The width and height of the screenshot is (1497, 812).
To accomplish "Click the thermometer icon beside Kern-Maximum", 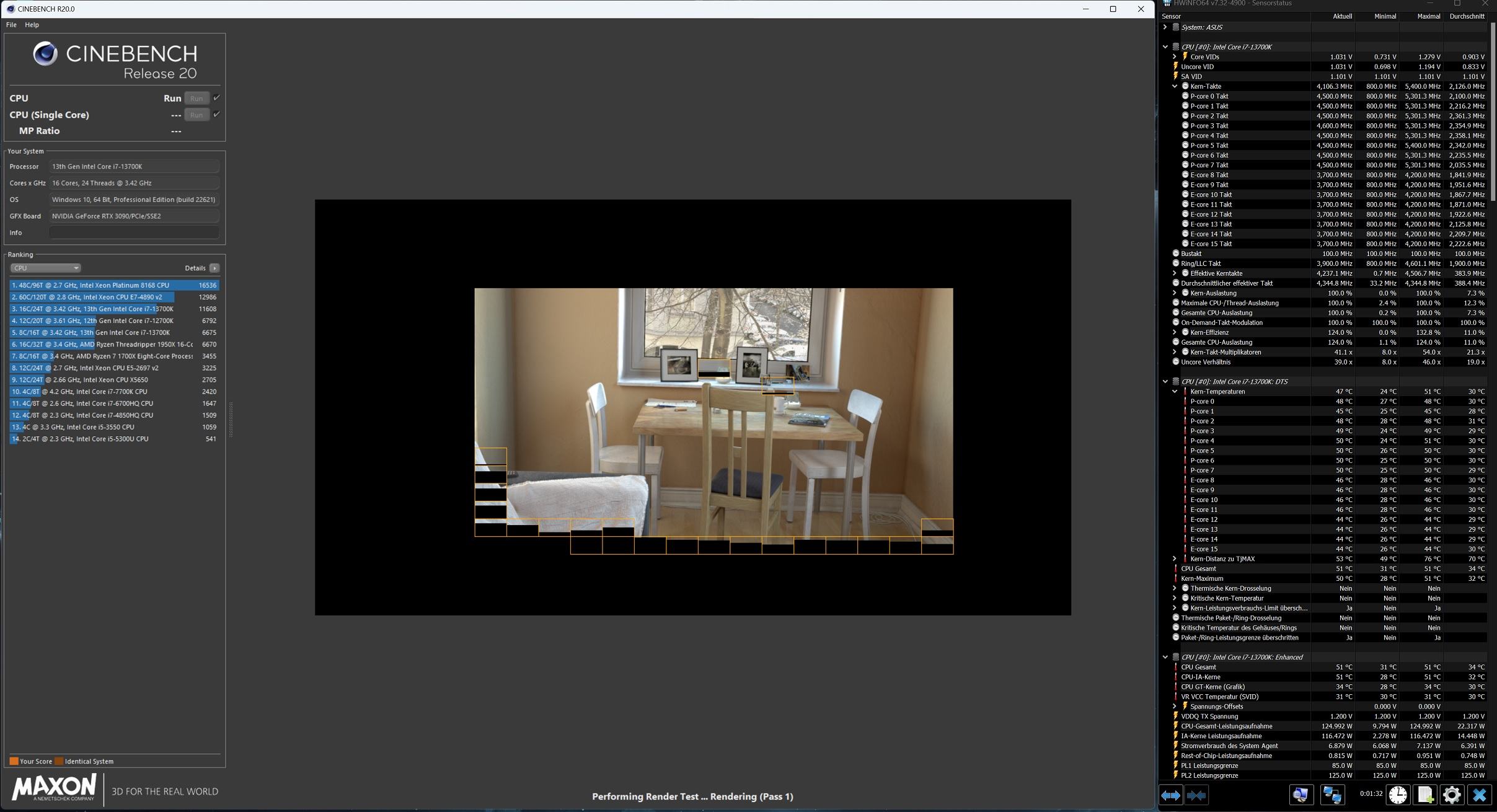I will (x=1176, y=578).
